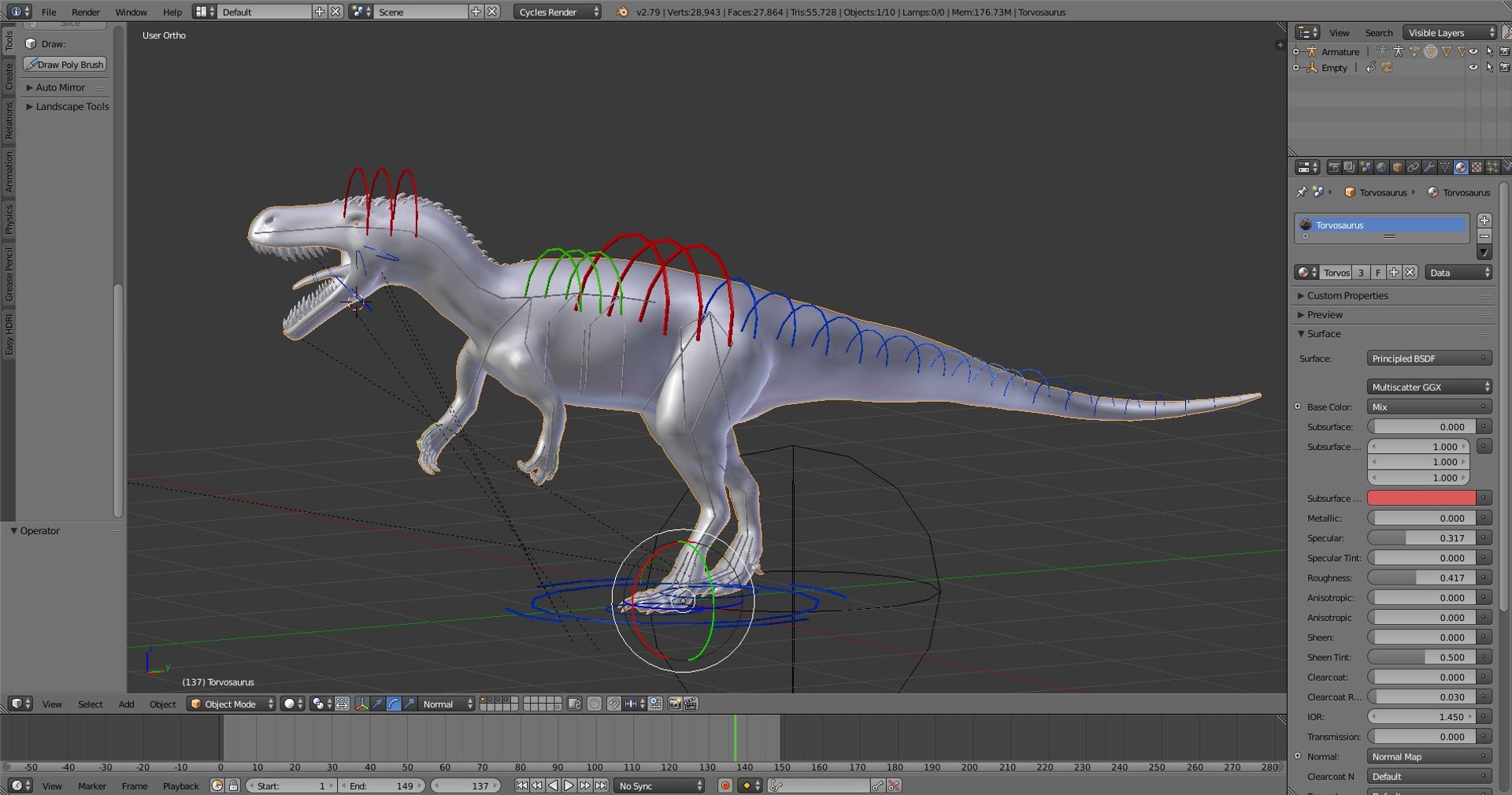Click the insert keyframes key icon
This screenshot has height=795, width=1512.
pyautogui.click(x=877, y=786)
